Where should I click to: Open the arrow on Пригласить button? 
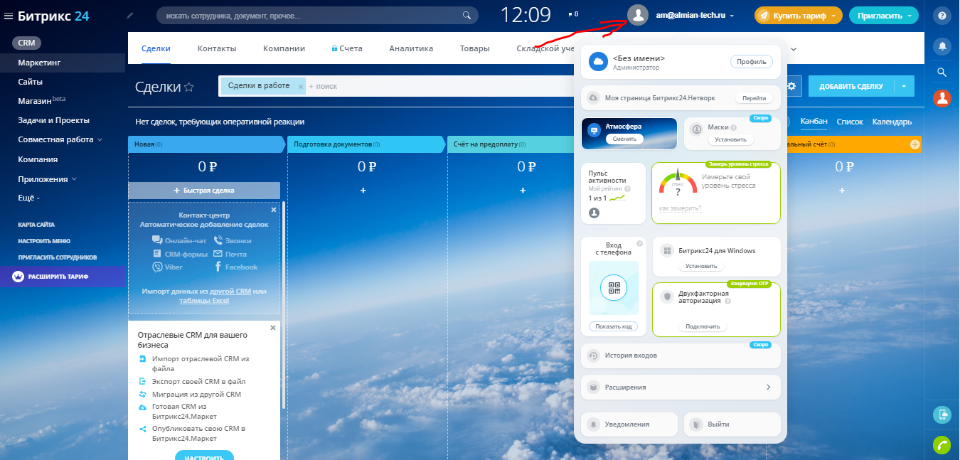910,16
